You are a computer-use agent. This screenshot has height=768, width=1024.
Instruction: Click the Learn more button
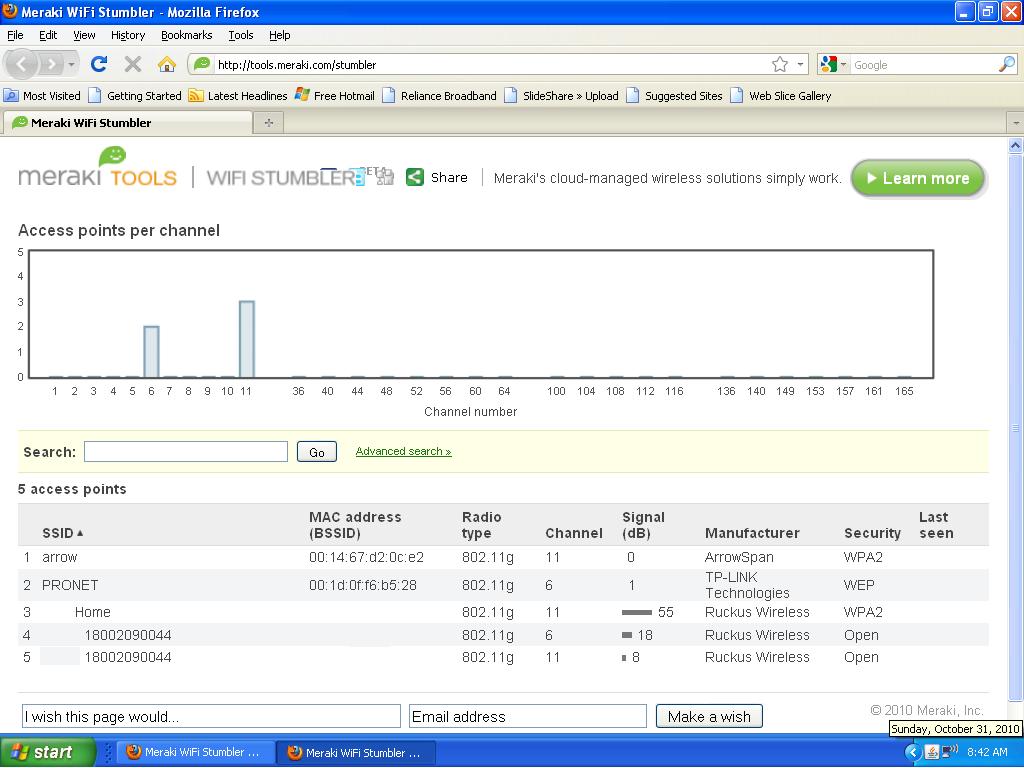click(918, 178)
